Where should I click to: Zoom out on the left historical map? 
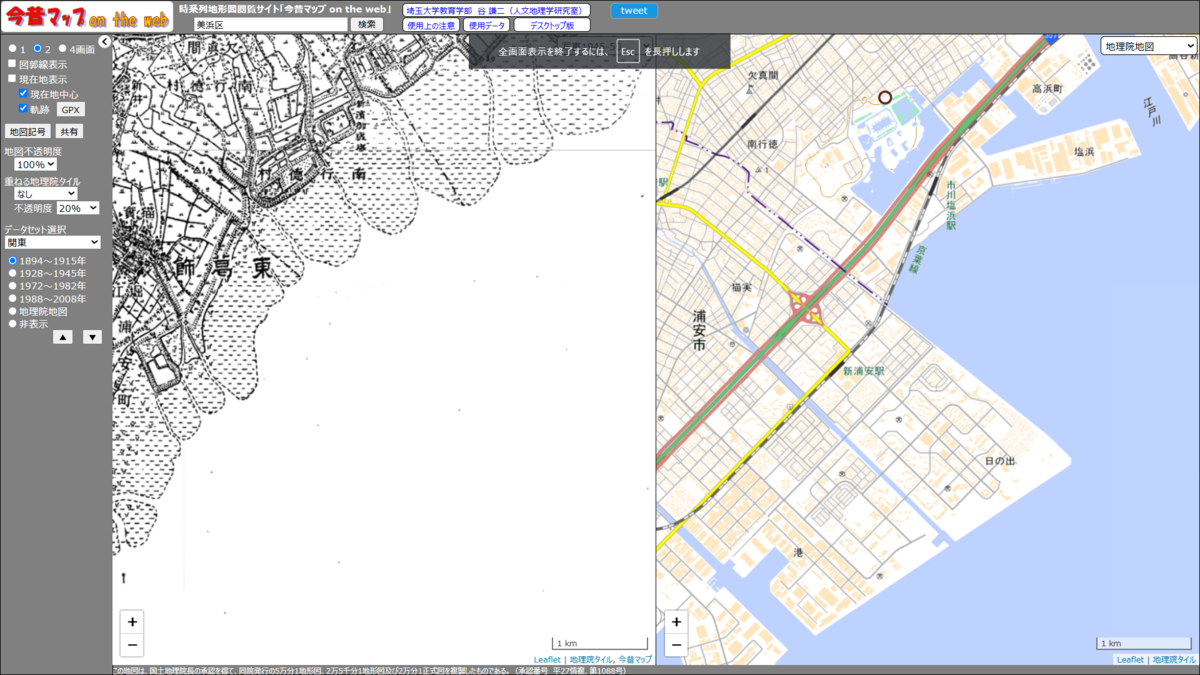(132, 645)
